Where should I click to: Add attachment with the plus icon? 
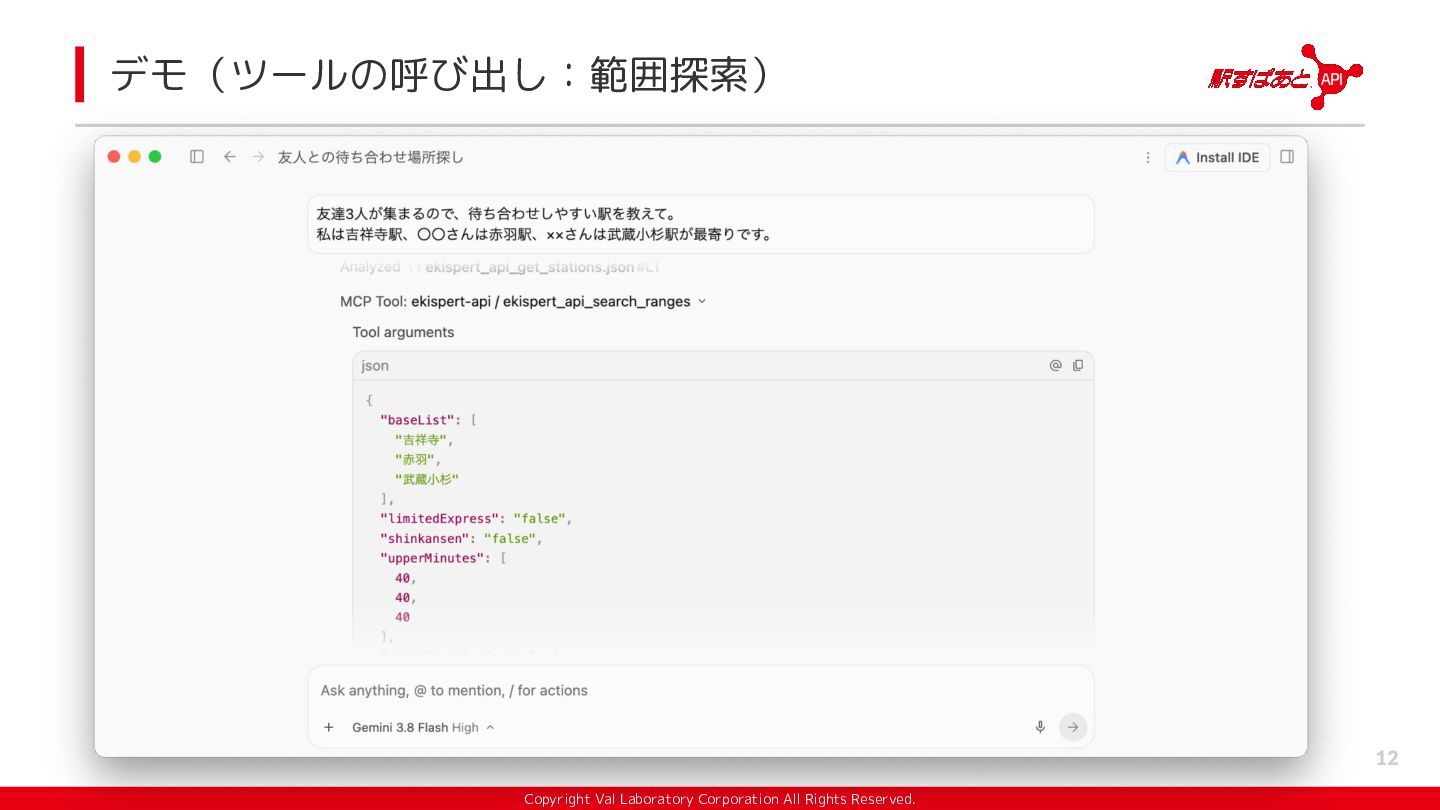[329, 727]
